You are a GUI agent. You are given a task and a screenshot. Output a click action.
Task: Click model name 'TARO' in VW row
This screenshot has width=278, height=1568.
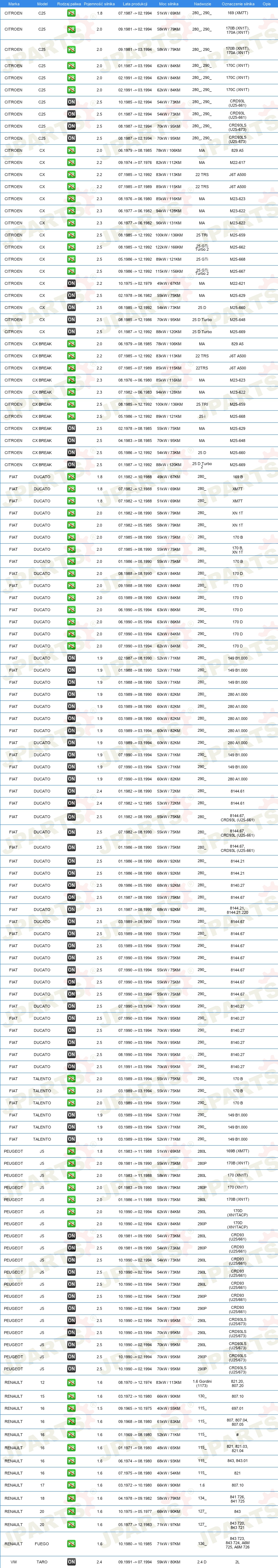click(x=42, y=1562)
